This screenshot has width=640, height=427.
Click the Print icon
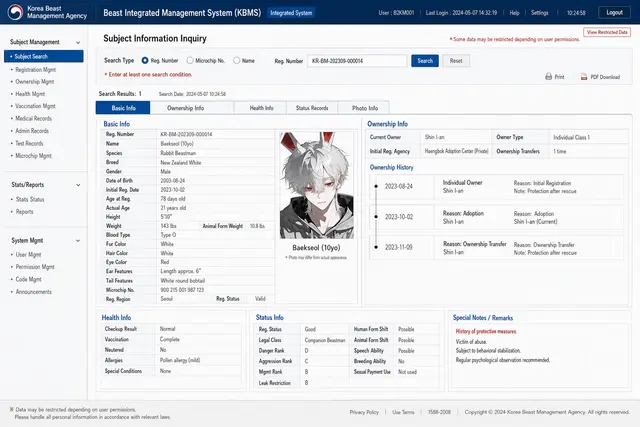click(x=549, y=76)
